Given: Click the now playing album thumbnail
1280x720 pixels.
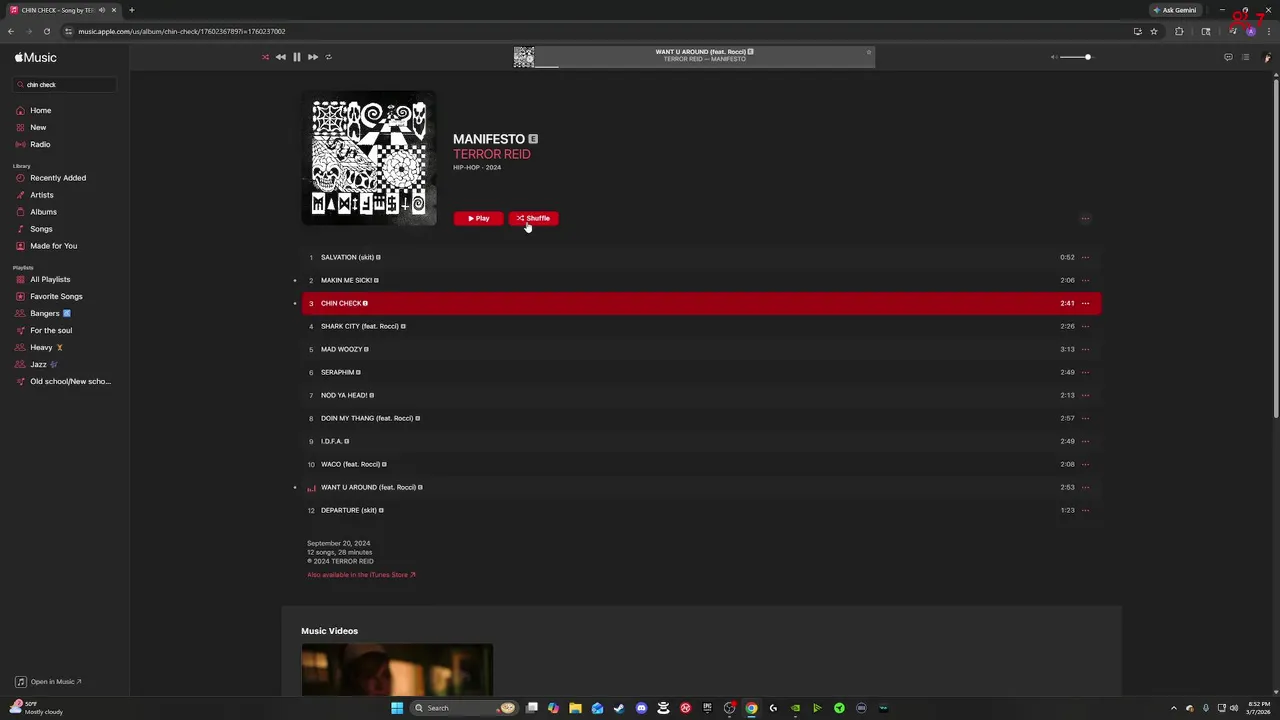Looking at the screenshot, I should point(524,57).
